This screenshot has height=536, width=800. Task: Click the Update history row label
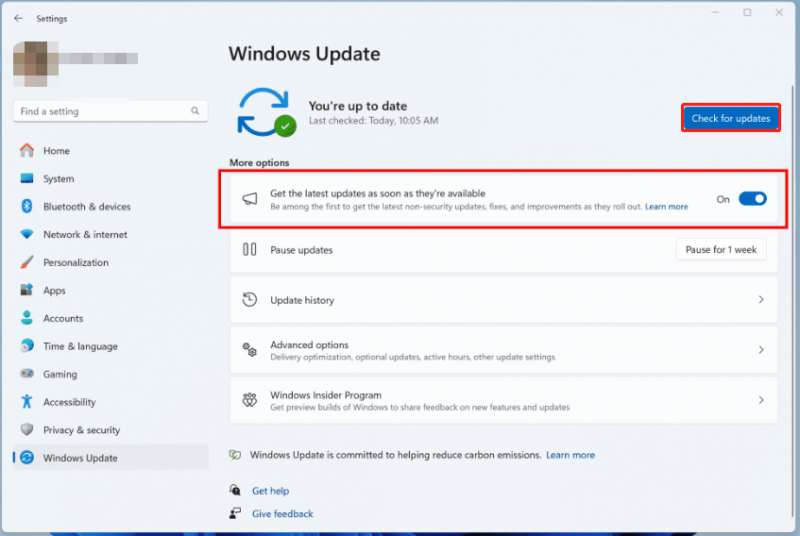302,300
